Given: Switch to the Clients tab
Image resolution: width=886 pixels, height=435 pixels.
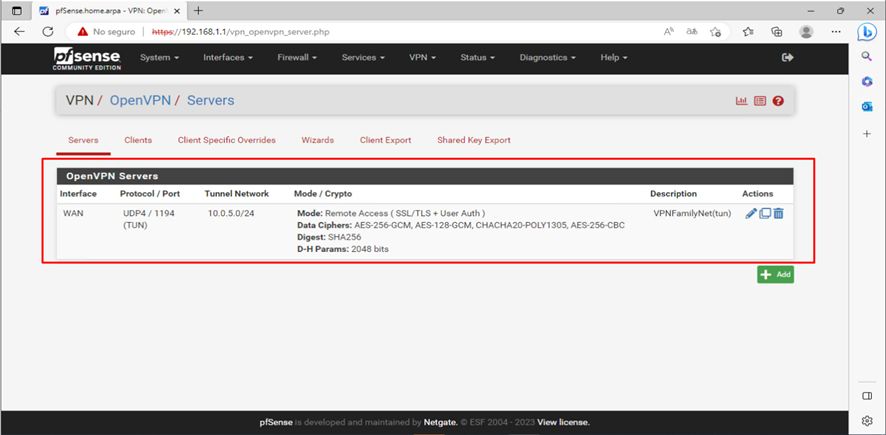Looking at the screenshot, I should [138, 140].
